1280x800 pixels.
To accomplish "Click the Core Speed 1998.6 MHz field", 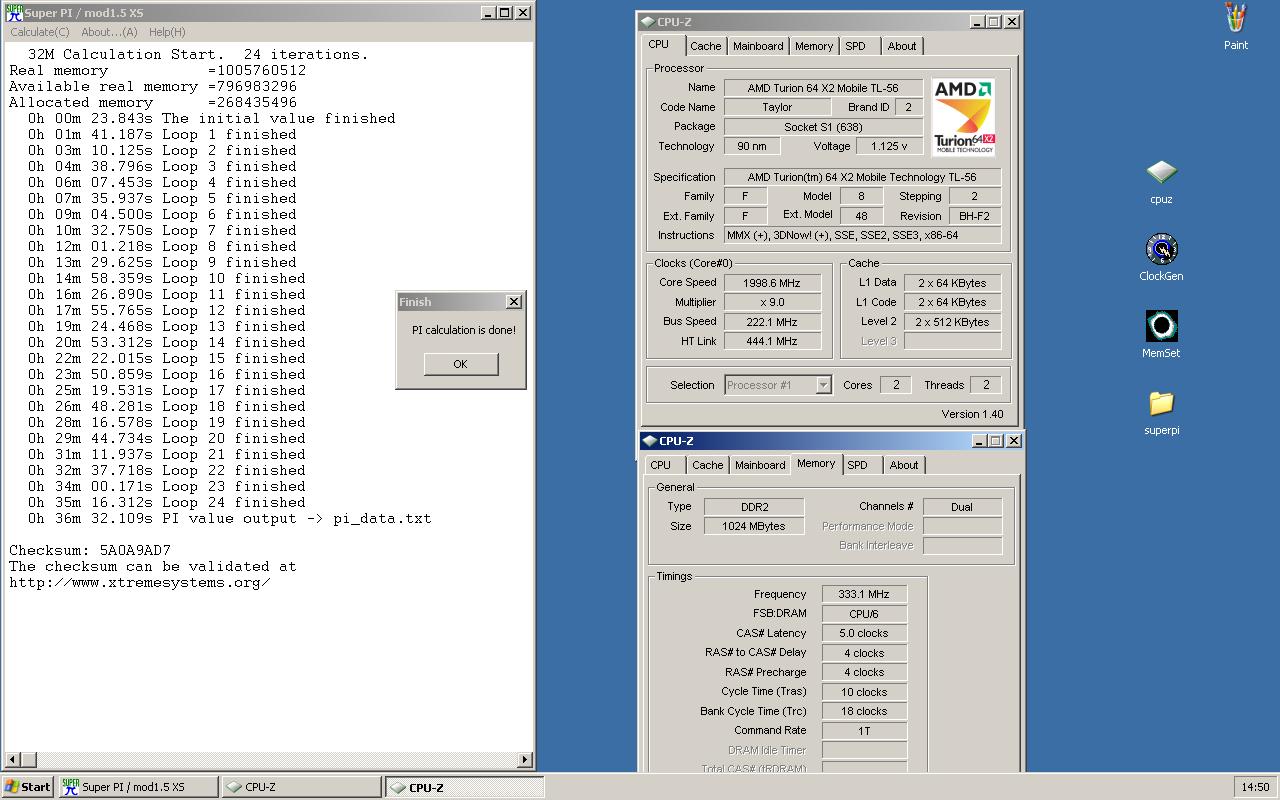I will (x=774, y=283).
